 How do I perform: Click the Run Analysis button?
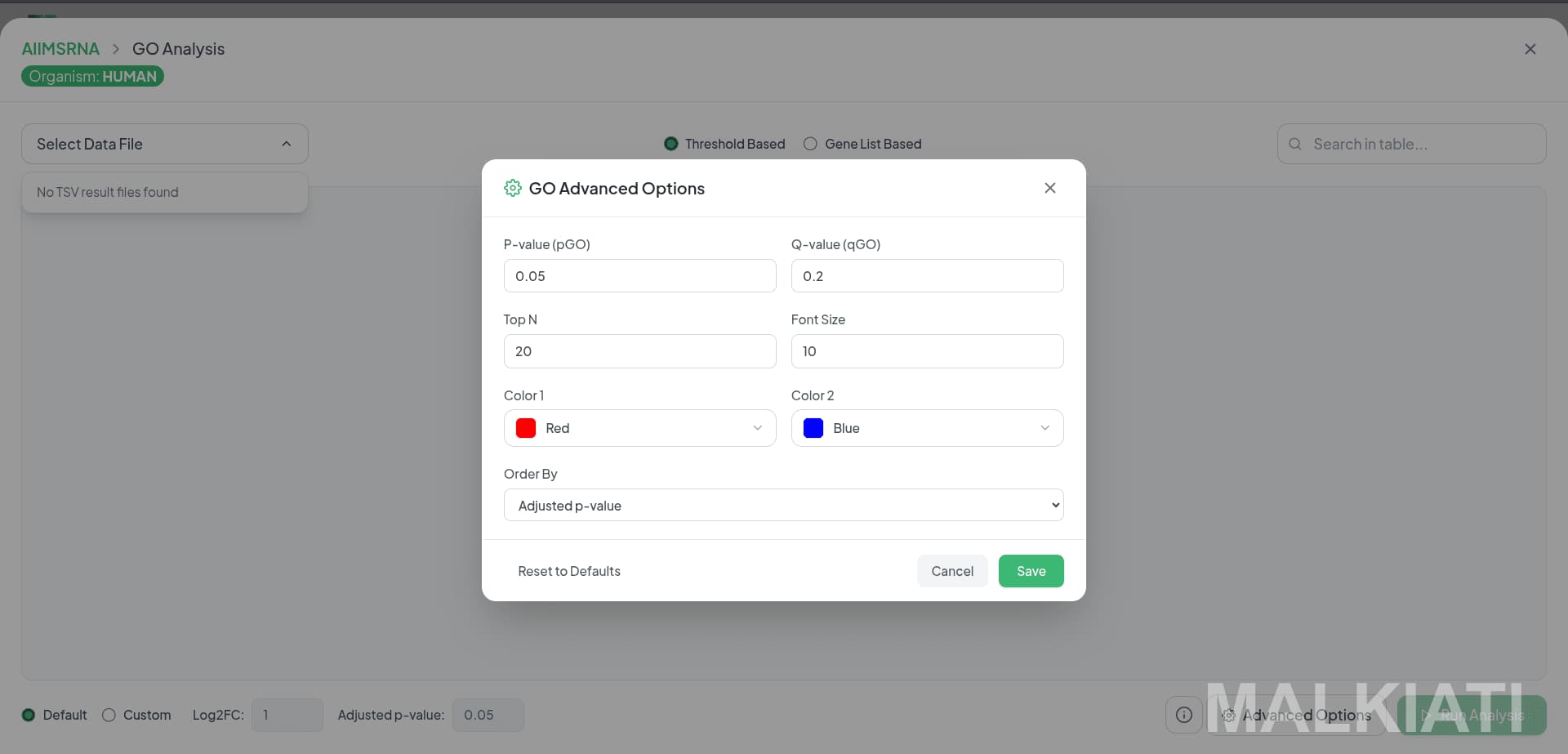[x=1472, y=715]
